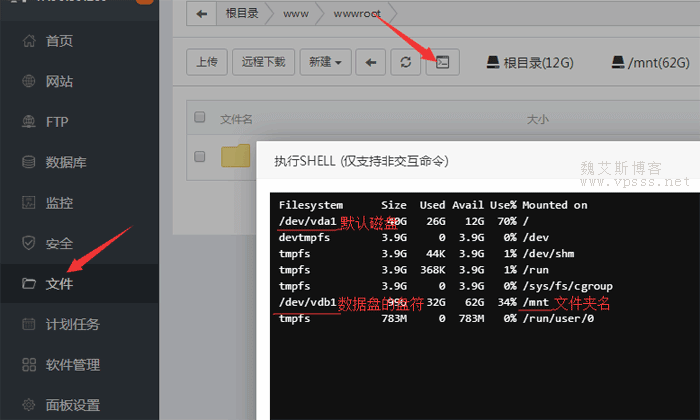700x420 pixels.
Task: Click the 根目录 breadcrumb segment
Action: (x=244, y=14)
